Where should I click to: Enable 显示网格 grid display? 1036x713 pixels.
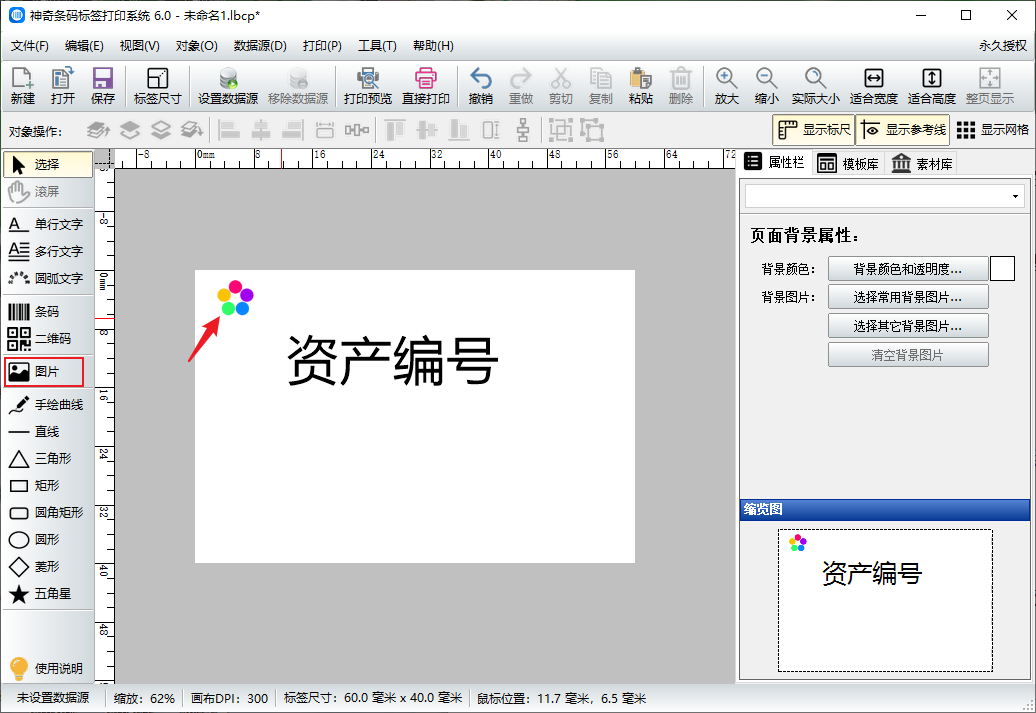tap(992, 130)
